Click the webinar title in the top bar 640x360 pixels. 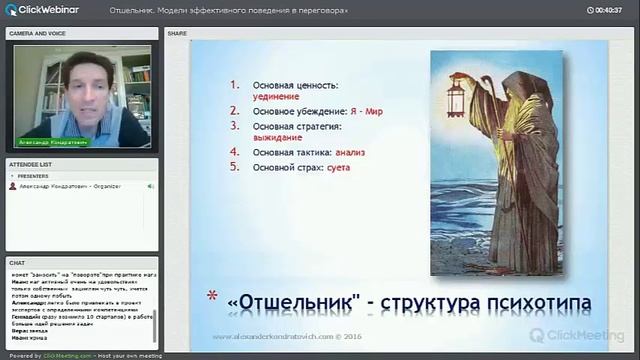[229, 11]
